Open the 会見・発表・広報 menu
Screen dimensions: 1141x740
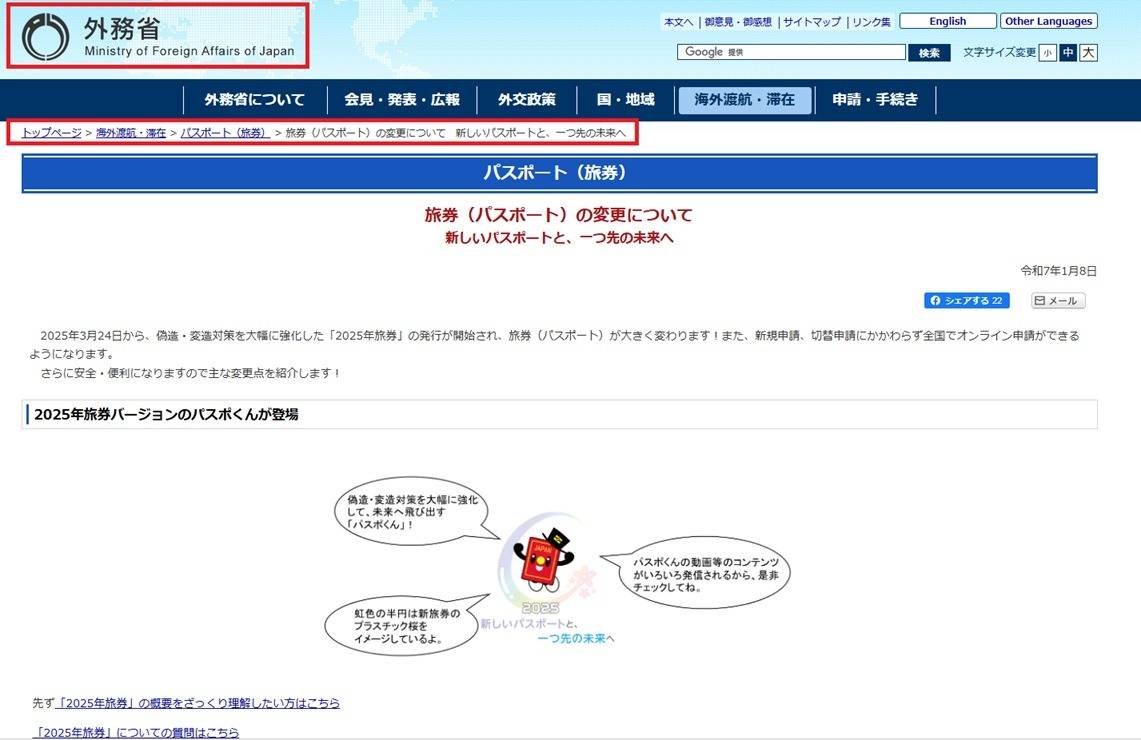coord(402,100)
